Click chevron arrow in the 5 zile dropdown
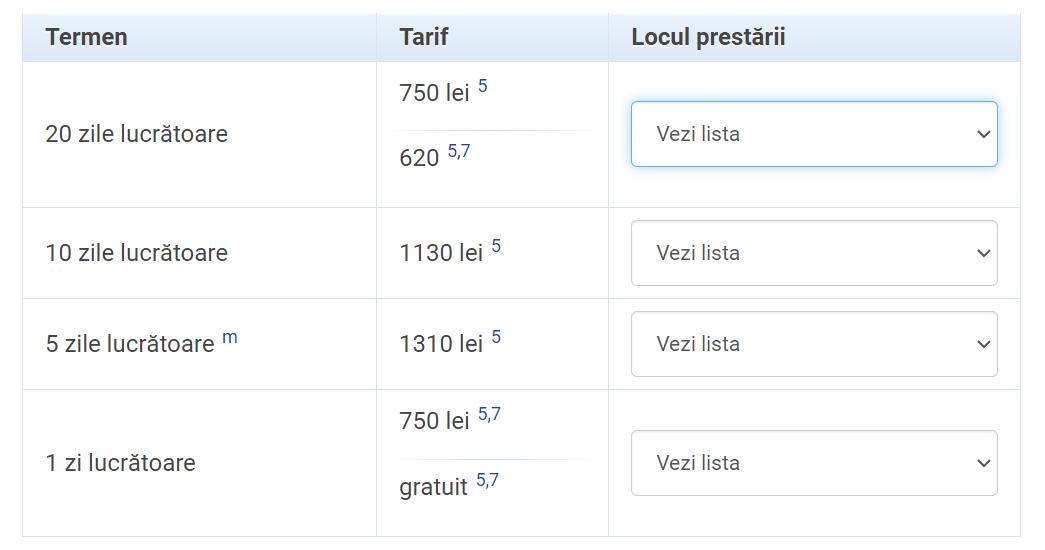Screen dimensions: 1045x550 pos(983,345)
